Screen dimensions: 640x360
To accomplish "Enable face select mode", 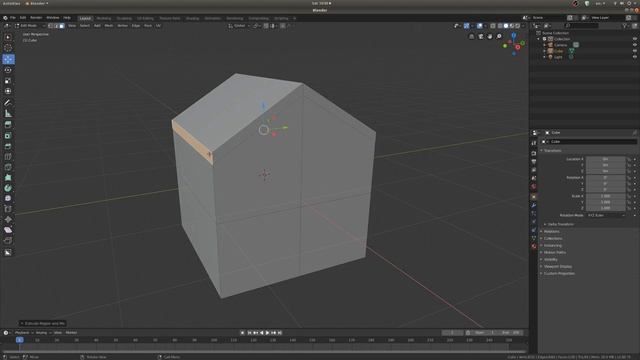I will 62,26.
